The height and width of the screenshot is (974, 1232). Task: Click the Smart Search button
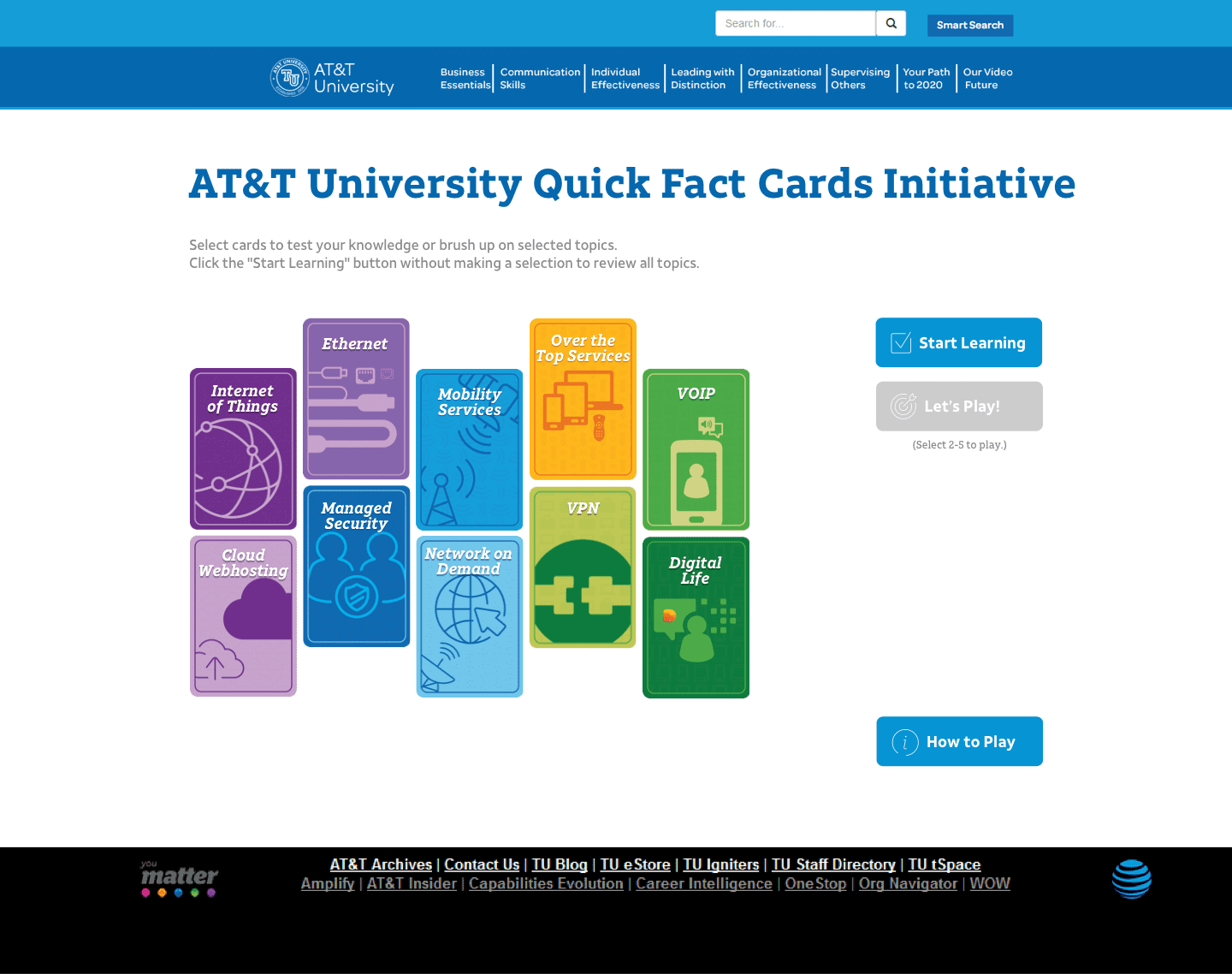coord(970,25)
